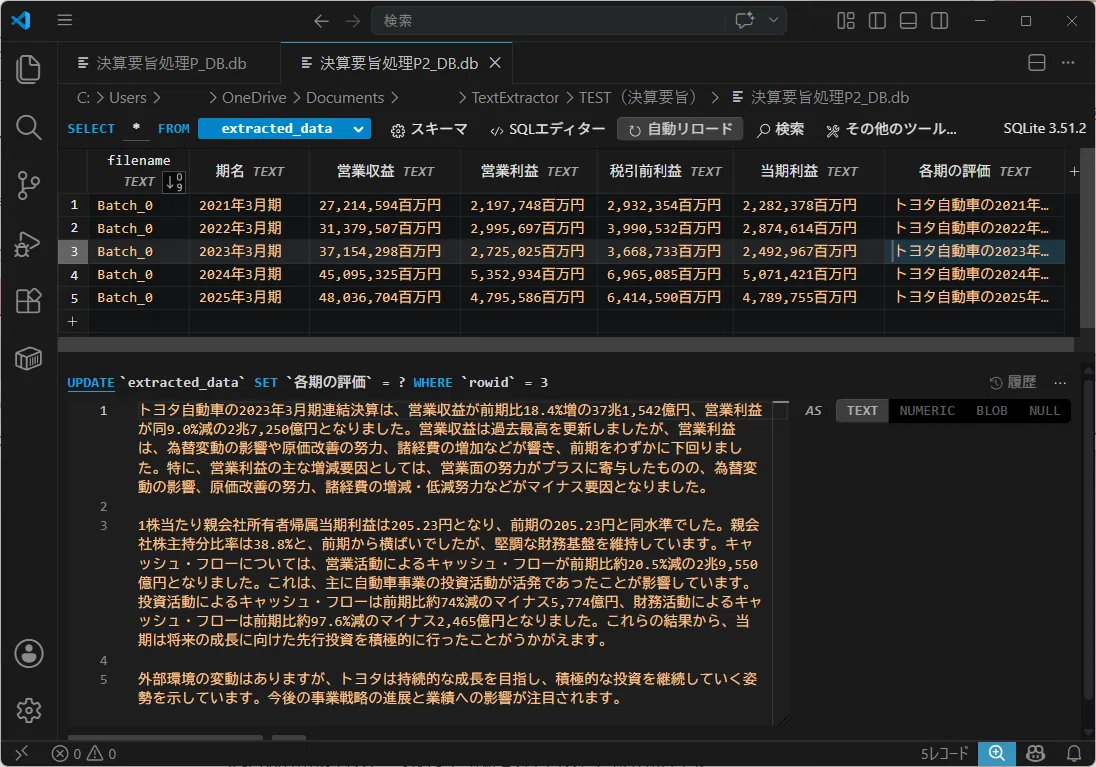Open the 履歴 history button
The width and height of the screenshot is (1096, 767).
click(x=1013, y=382)
